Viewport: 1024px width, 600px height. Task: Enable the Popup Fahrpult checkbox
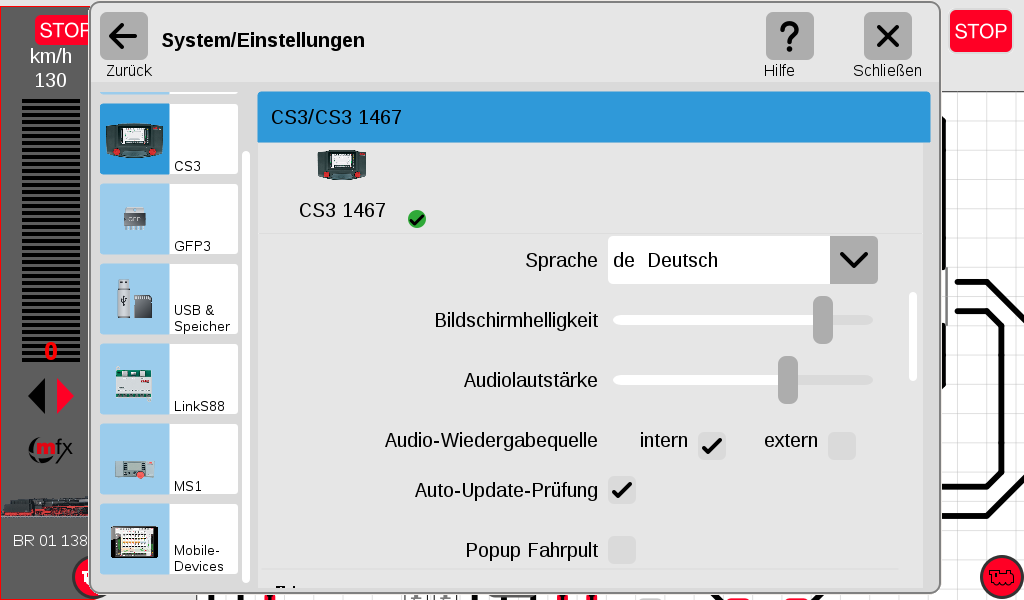[x=622, y=550]
